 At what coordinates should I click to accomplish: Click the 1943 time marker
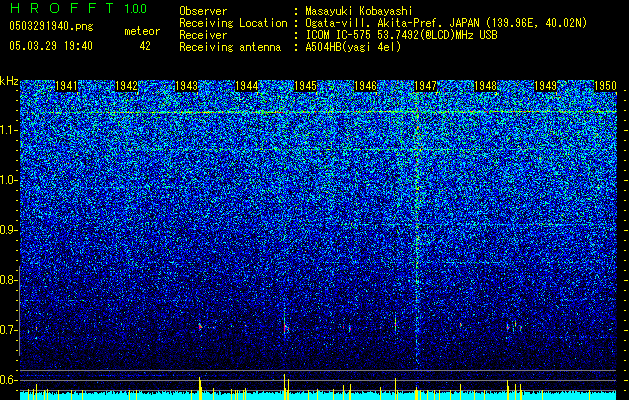coord(187,86)
